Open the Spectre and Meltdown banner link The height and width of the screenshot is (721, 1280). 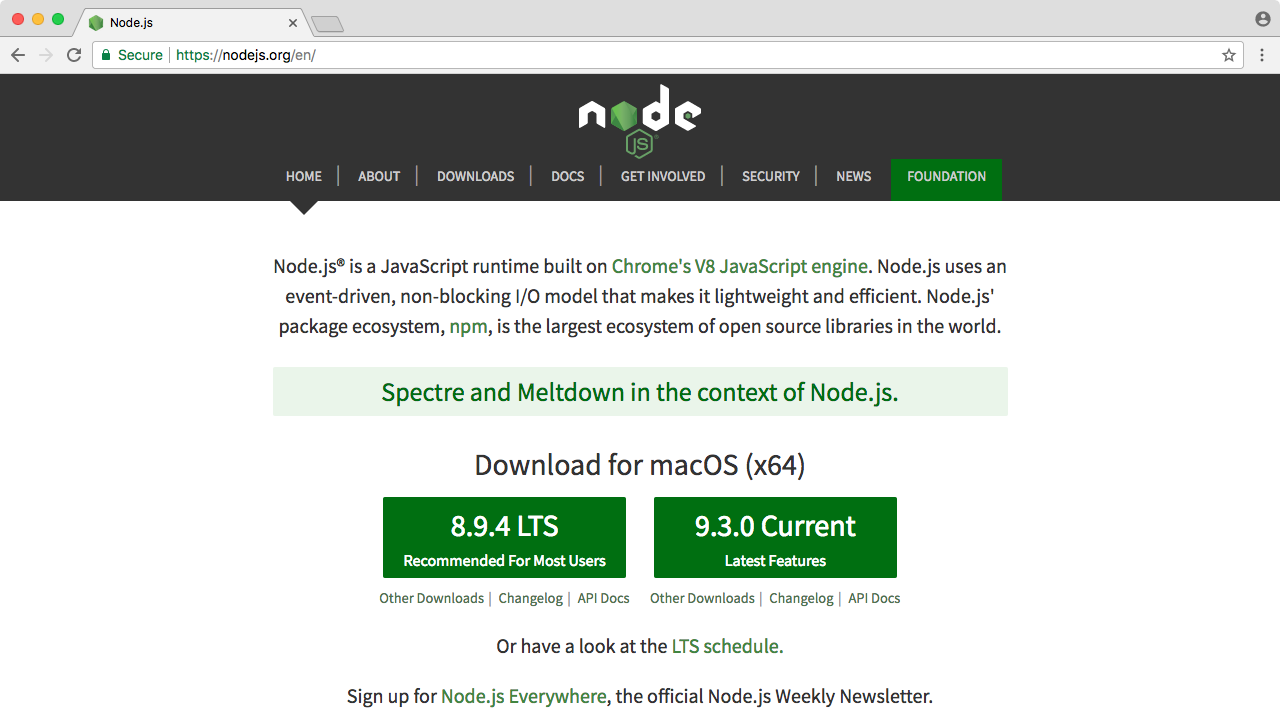640,392
